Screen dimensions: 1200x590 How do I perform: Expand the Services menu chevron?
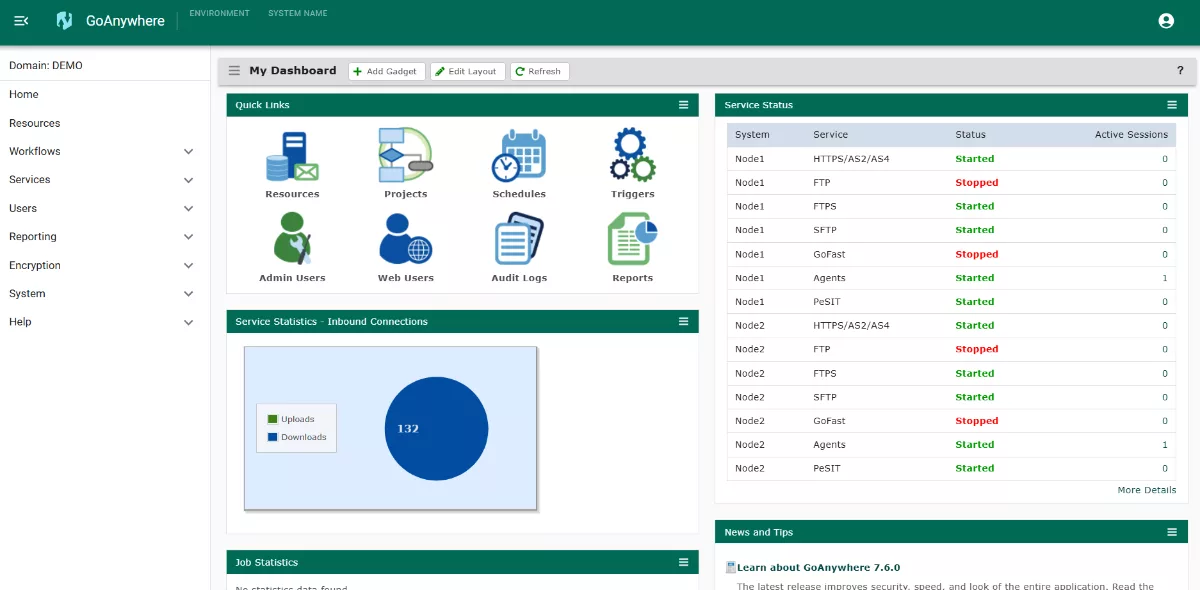tap(189, 180)
